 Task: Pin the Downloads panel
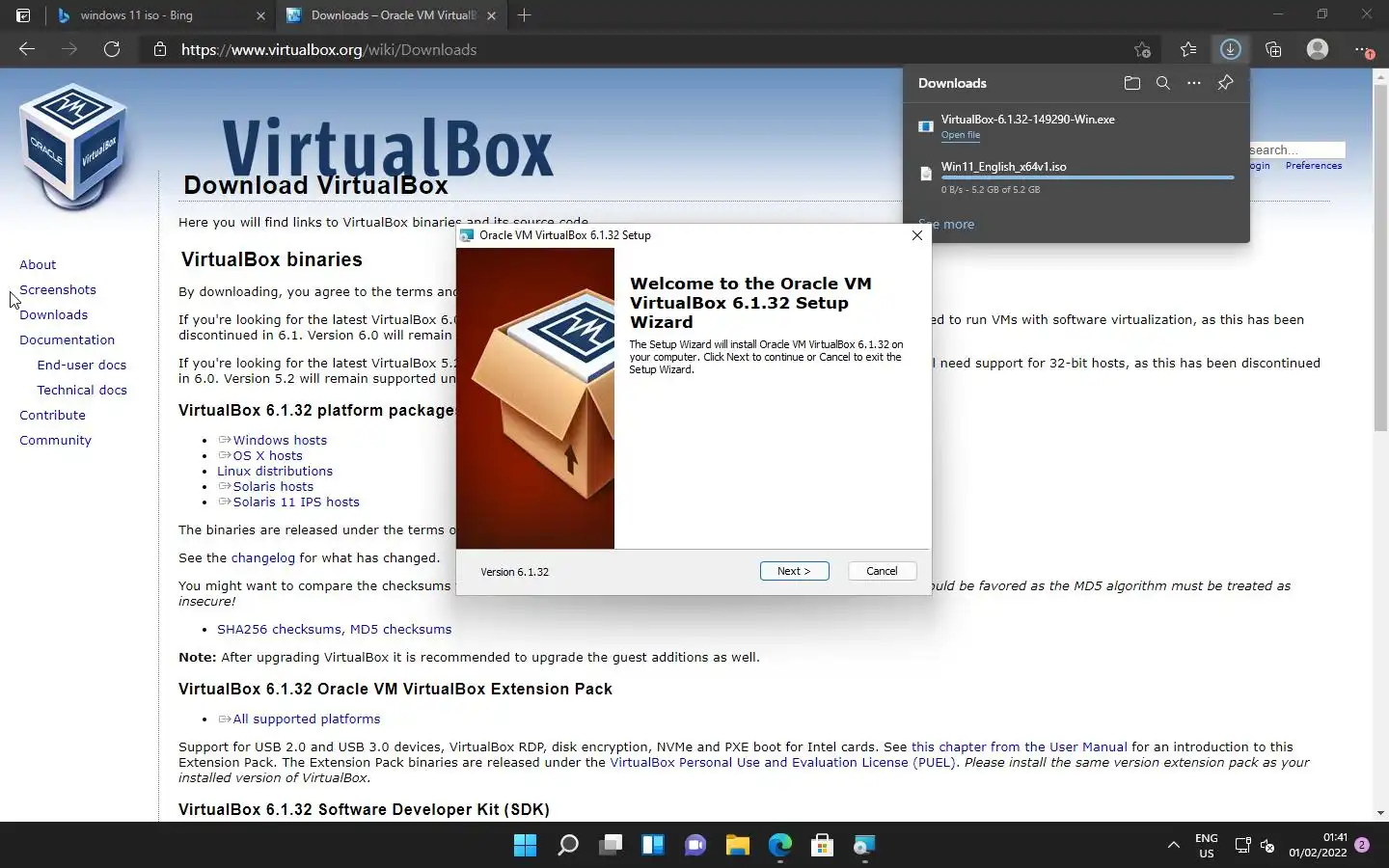[x=1225, y=83]
